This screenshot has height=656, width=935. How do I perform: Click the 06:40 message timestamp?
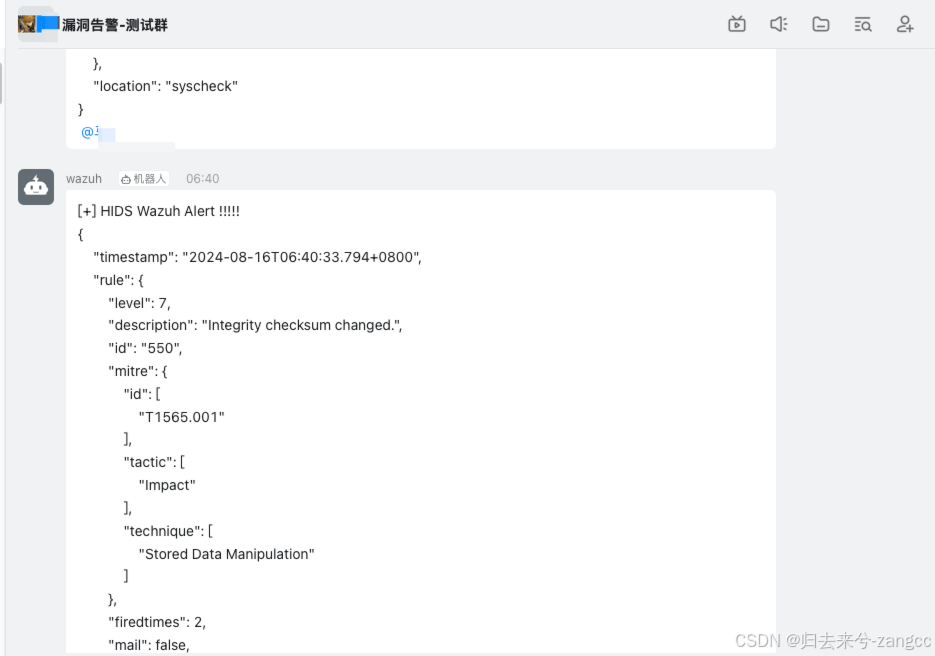(x=202, y=178)
